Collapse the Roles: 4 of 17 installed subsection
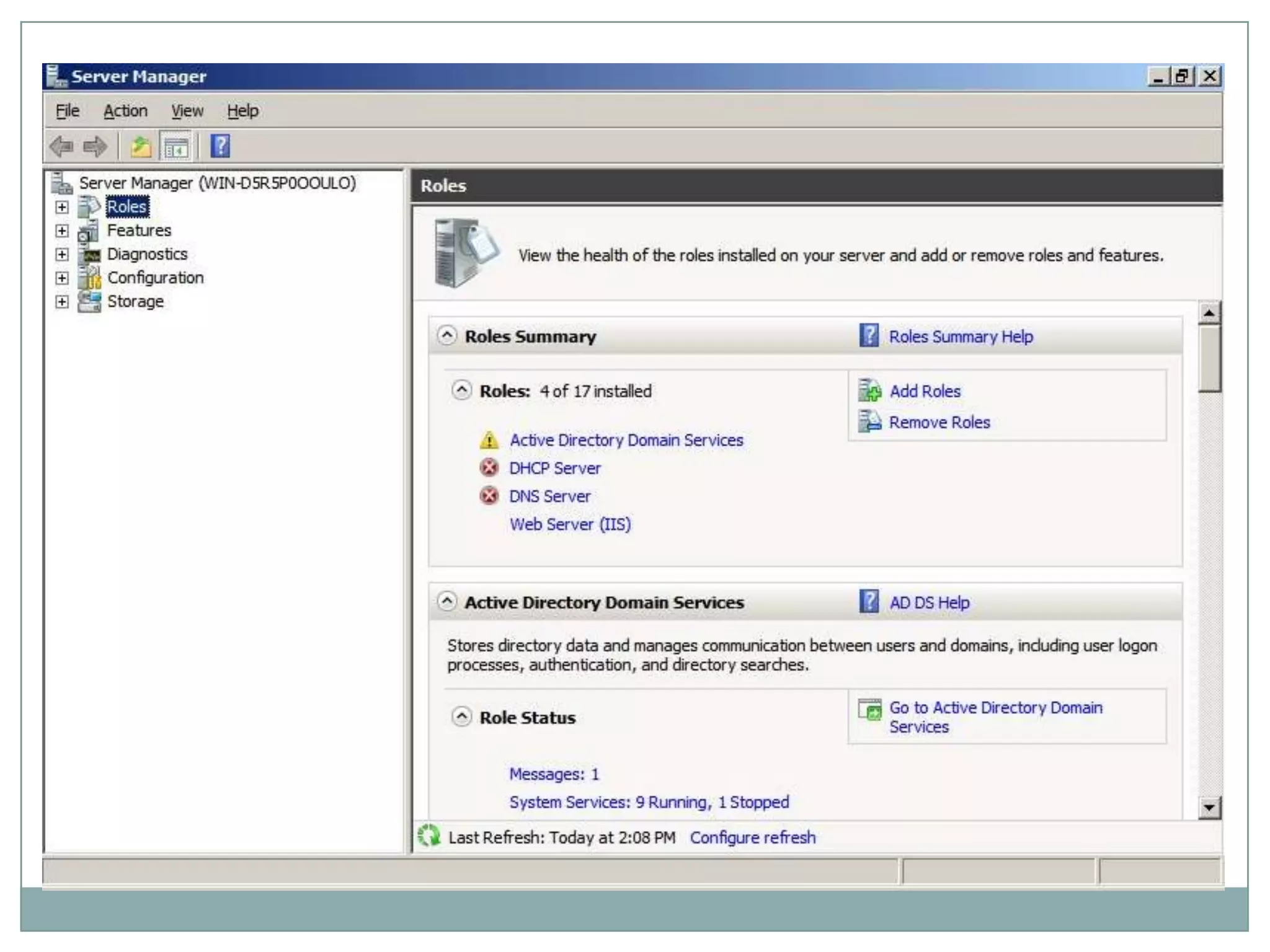Image resolution: width=1270 pixels, height=952 pixels. pyautogui.click(x=461, y=390)
